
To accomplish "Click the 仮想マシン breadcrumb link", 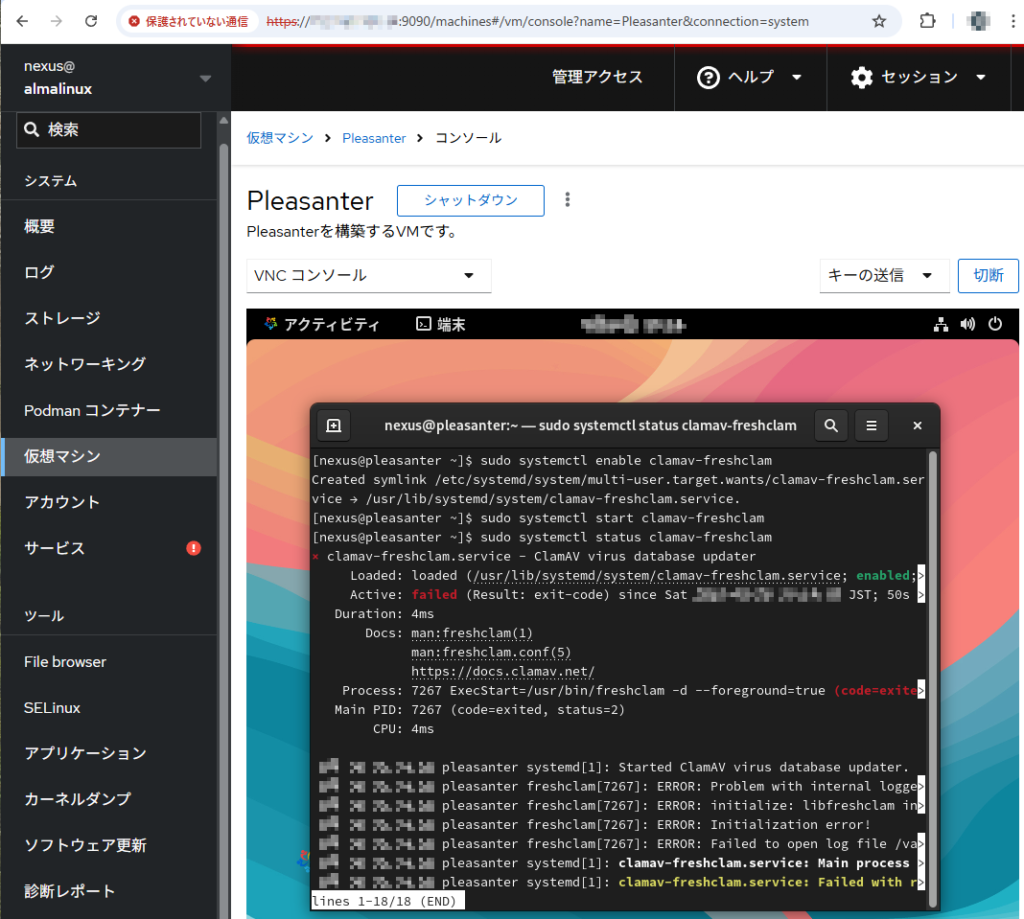I will click(x=280, y=138).
